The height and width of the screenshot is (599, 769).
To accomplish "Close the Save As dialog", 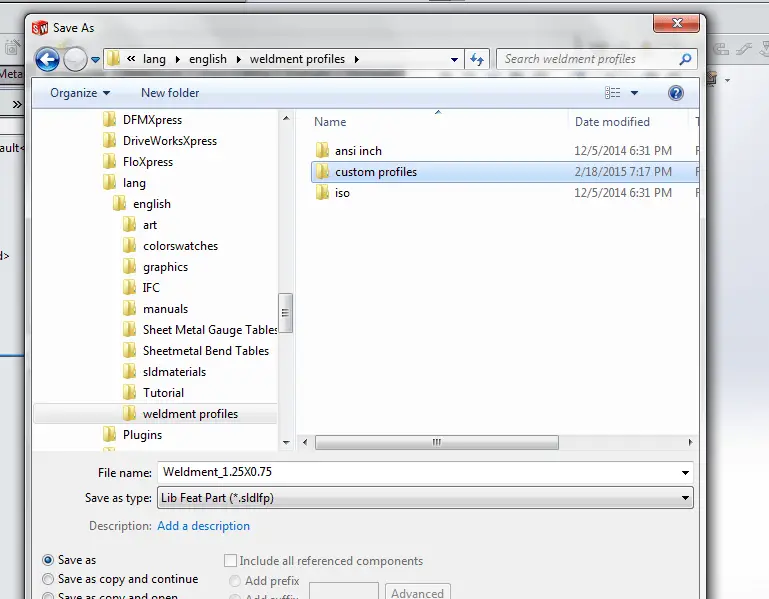I will 677,23.
